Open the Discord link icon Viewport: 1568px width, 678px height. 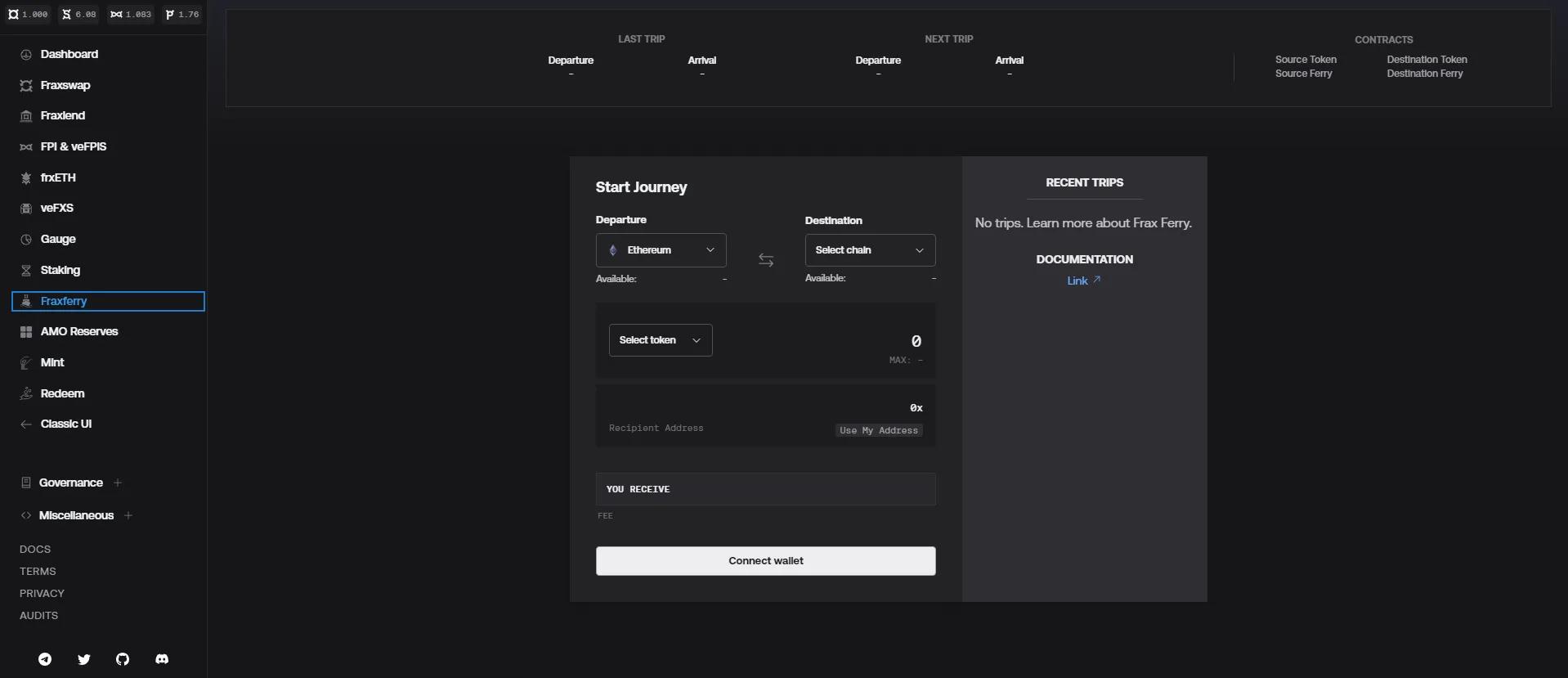[x=162, y=659]
